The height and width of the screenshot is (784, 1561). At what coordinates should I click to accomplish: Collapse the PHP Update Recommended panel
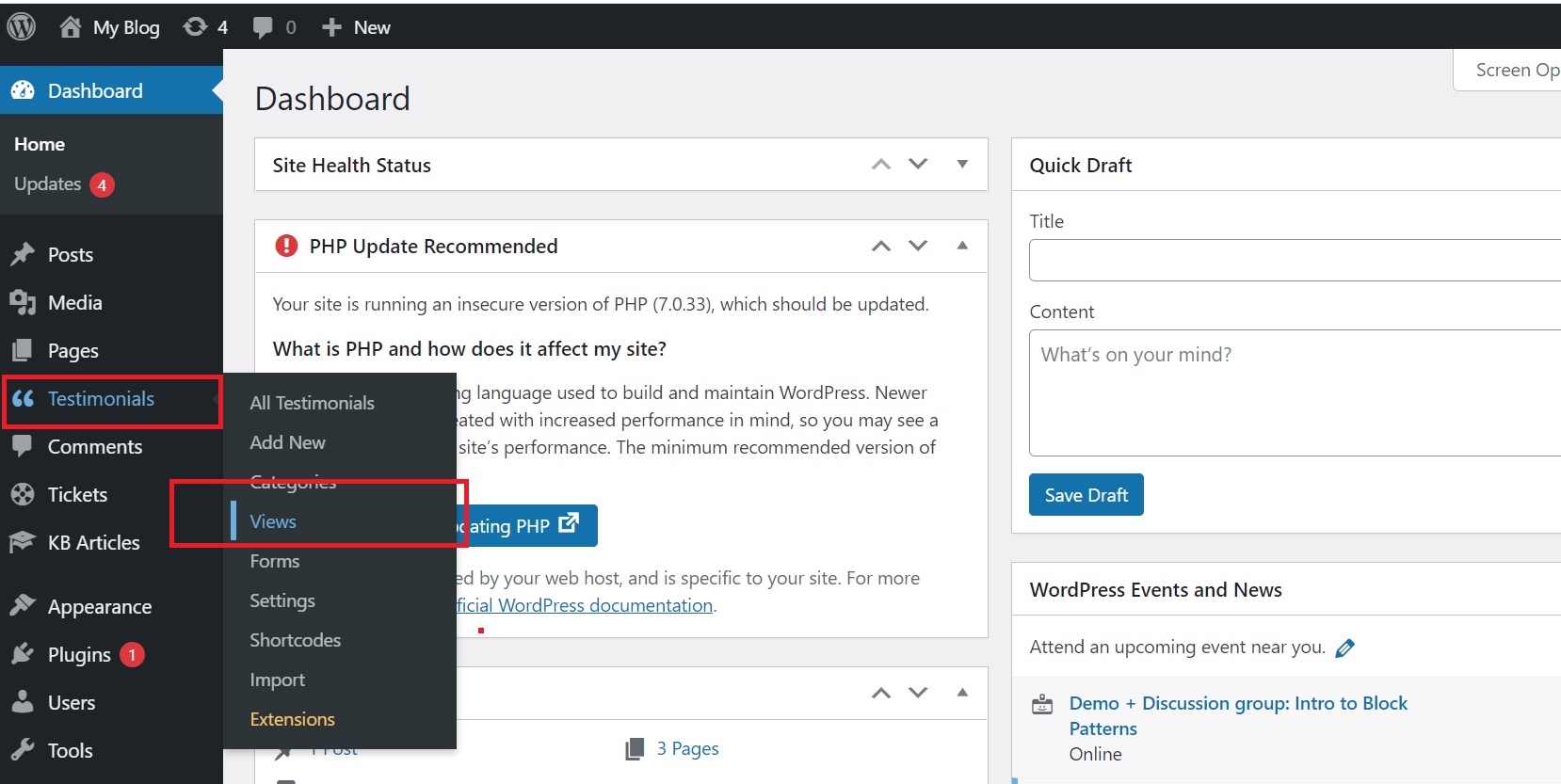coord(962,246)
